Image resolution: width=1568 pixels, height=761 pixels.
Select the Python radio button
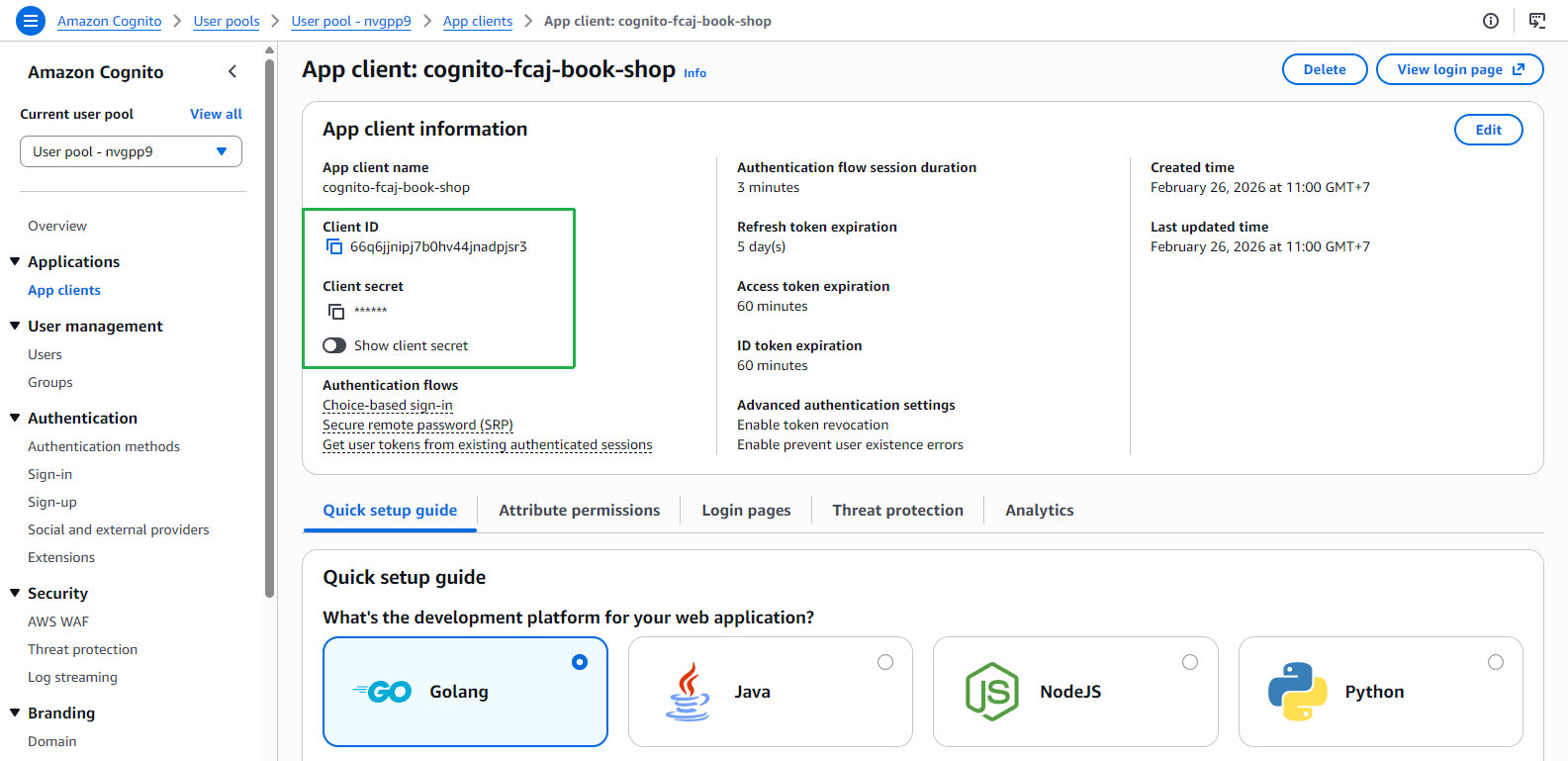pos(1496,662)
